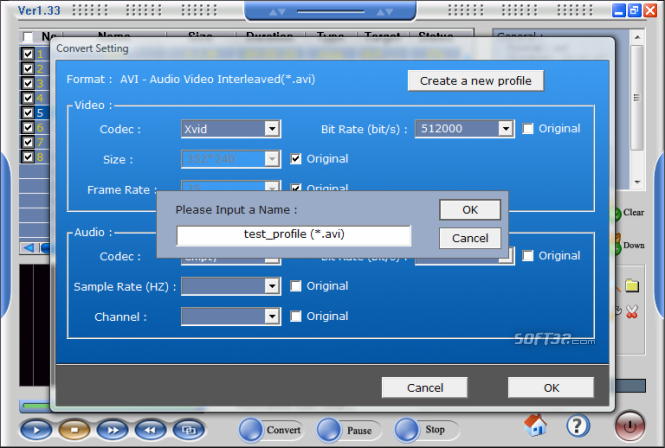Click the full screen preview button

tap(189, 430)
